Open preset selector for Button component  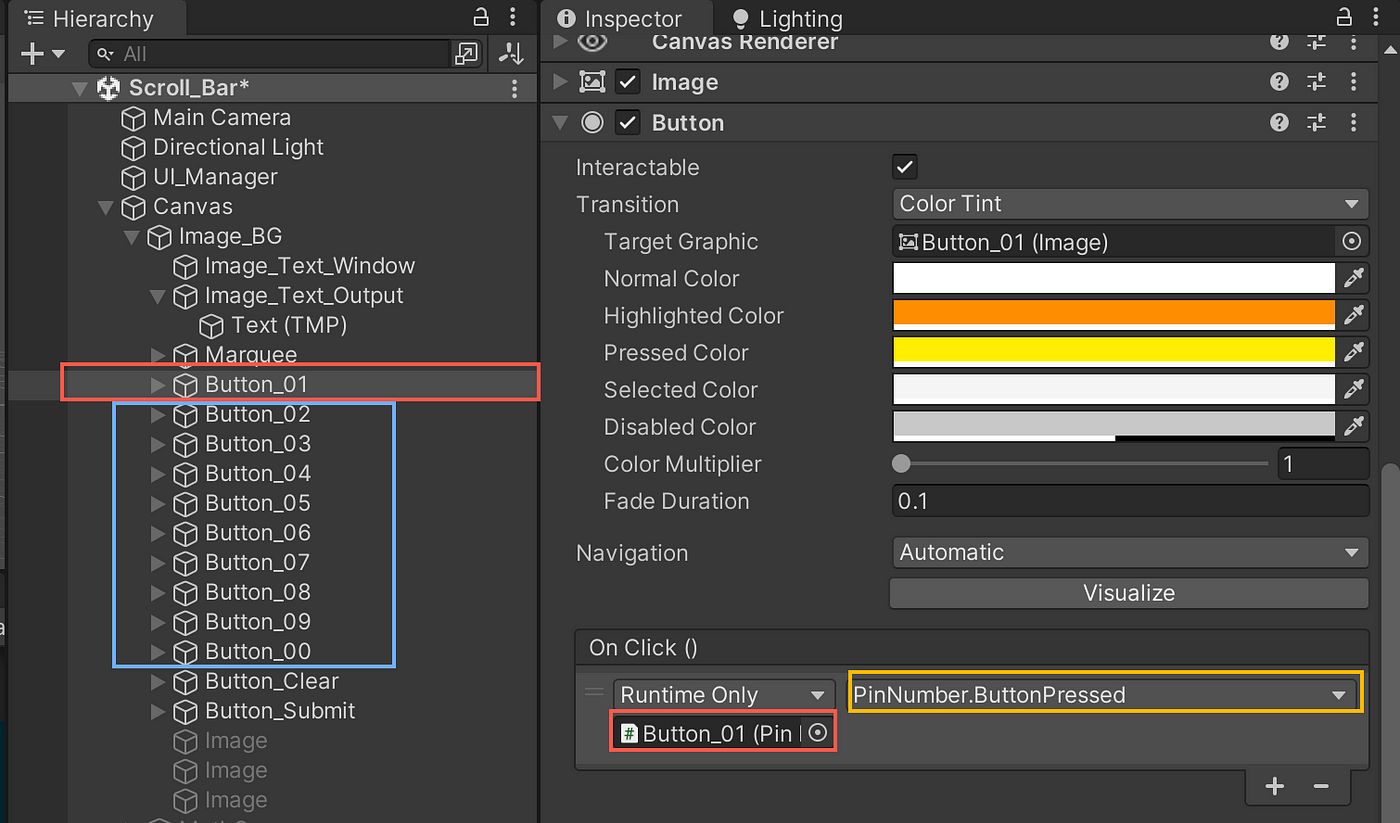[x=1316, y=123]
